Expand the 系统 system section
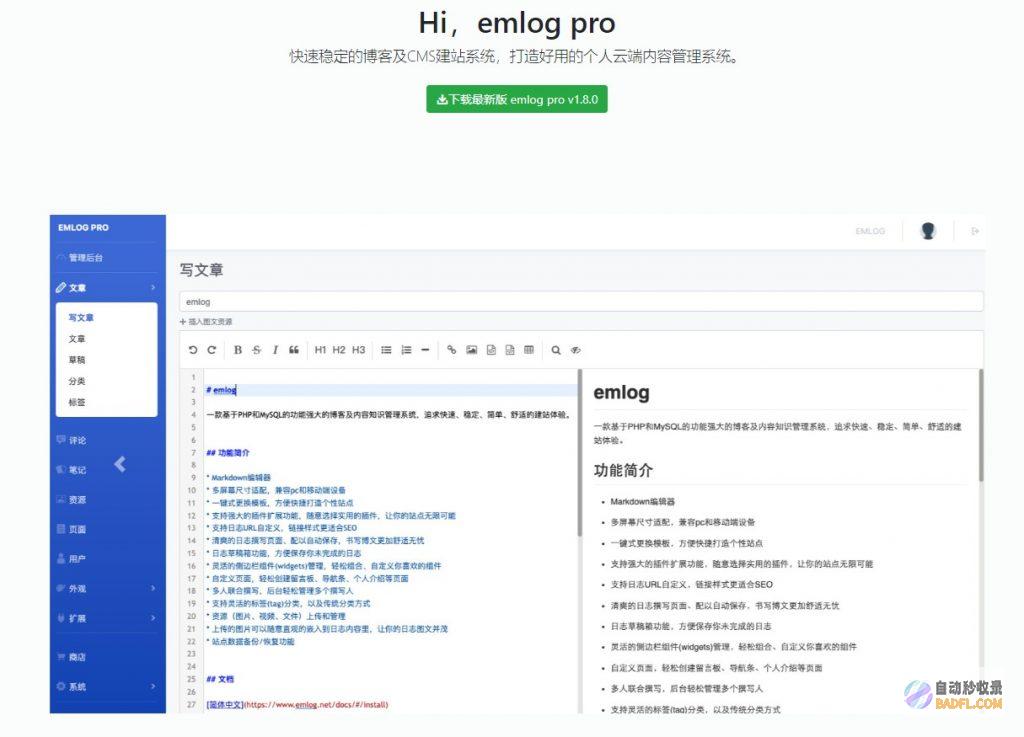This screenshot has height=737, width=1024. [x=107, y=687]
